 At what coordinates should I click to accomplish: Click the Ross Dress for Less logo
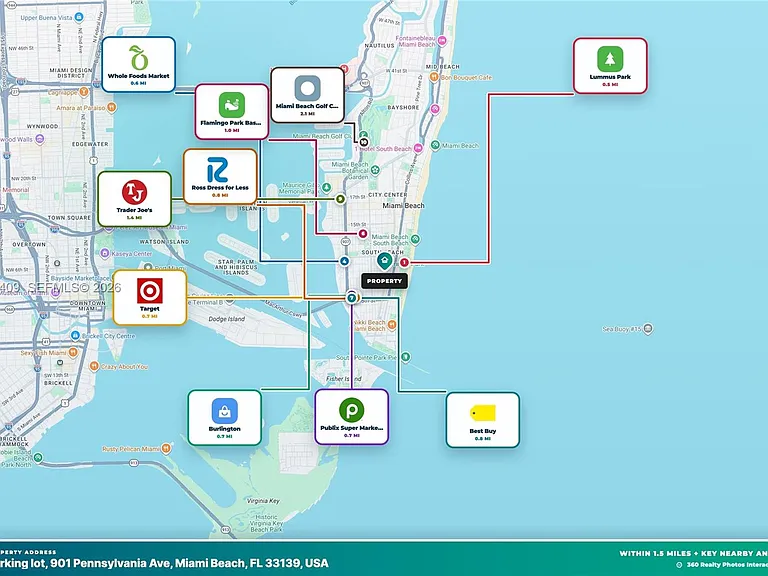[x=217, y=169]
